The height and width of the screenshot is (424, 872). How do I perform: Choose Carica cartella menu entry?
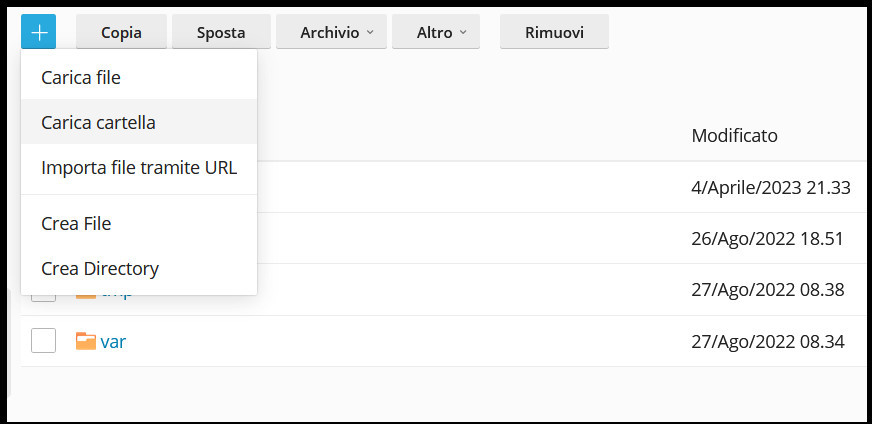98,122
